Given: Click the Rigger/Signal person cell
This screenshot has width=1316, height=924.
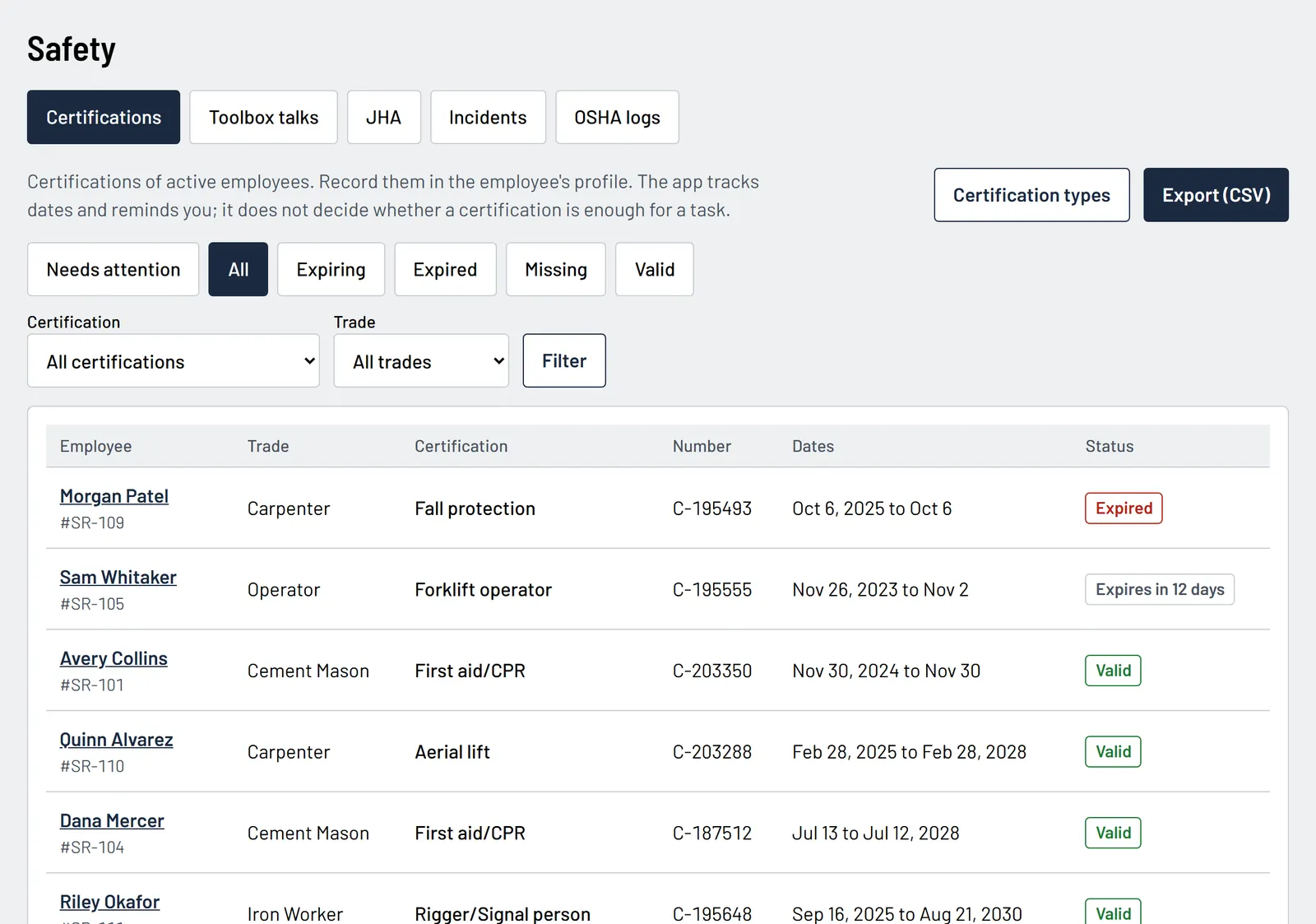Looking at the screenshot, I should [x=503, y=913].
